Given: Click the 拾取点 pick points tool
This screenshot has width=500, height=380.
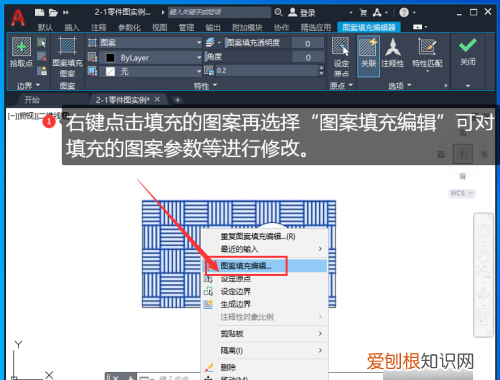Looking at the screenshot, I should click(21, 52).
